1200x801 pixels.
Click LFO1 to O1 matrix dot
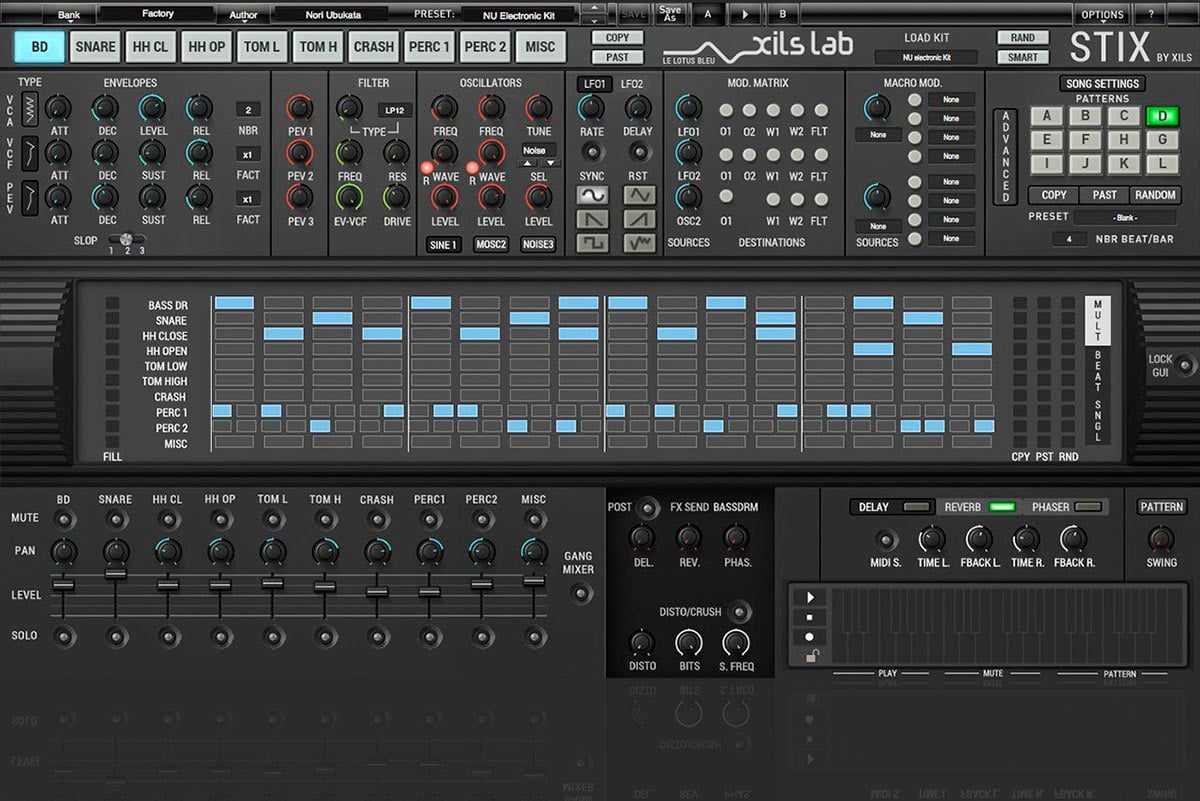pyautogui.click(x=725, y=110)
